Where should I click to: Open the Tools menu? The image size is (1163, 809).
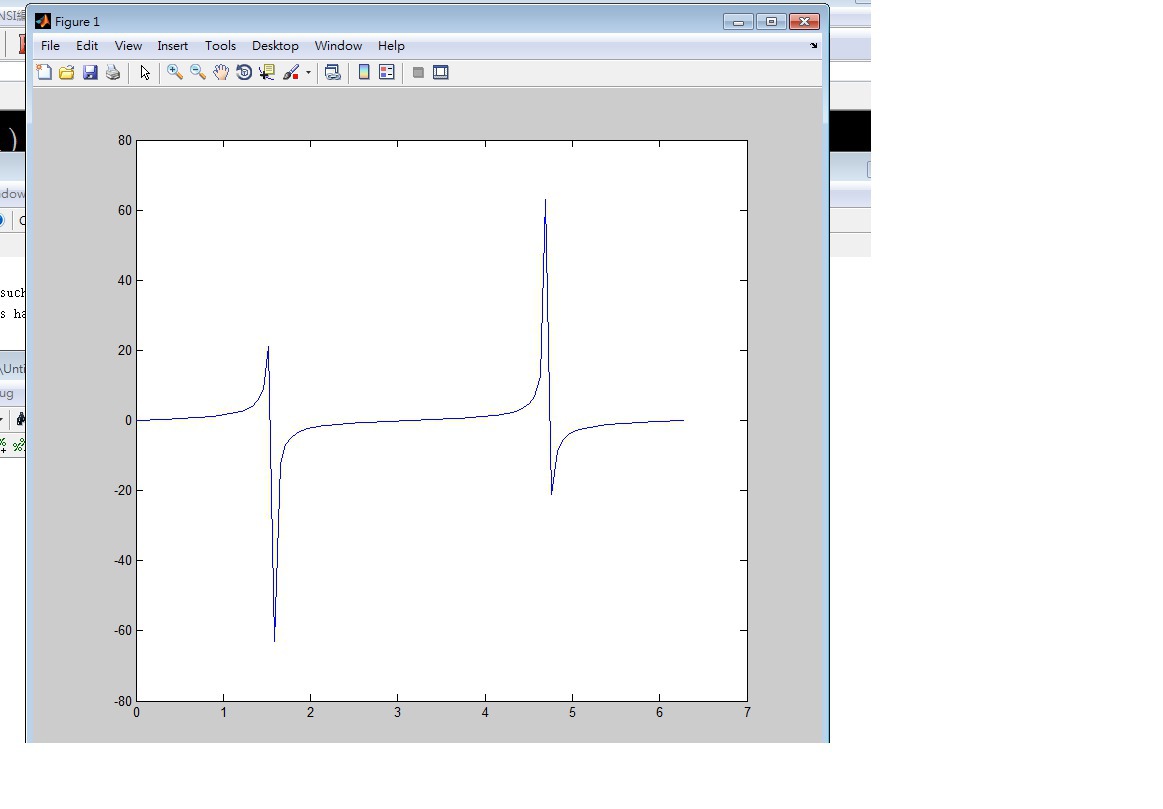(x=220, y=46)
